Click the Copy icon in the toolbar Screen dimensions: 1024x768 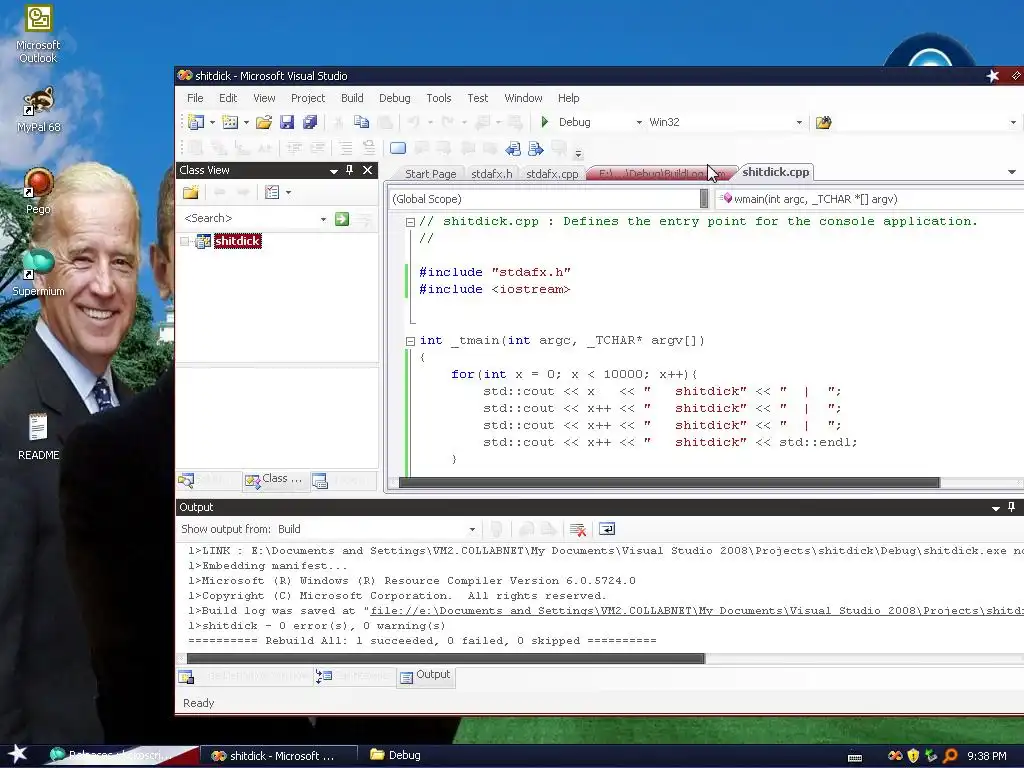tap(361, 122)
